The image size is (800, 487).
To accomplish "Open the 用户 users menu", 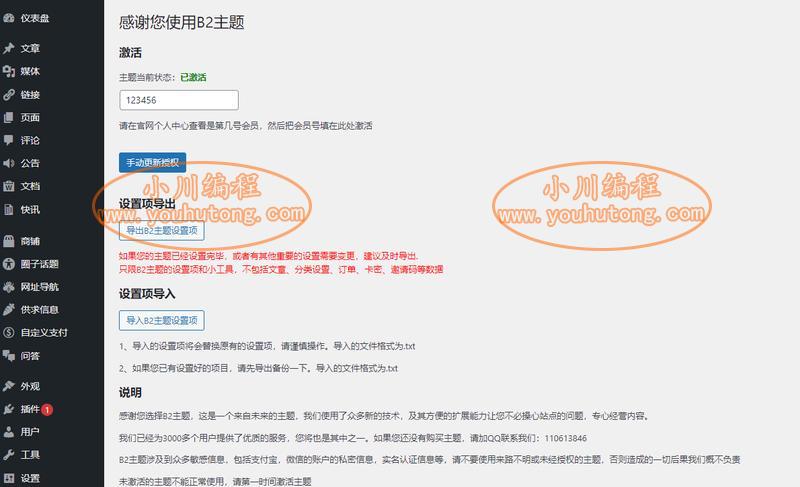I will click(x=30, y=432).
